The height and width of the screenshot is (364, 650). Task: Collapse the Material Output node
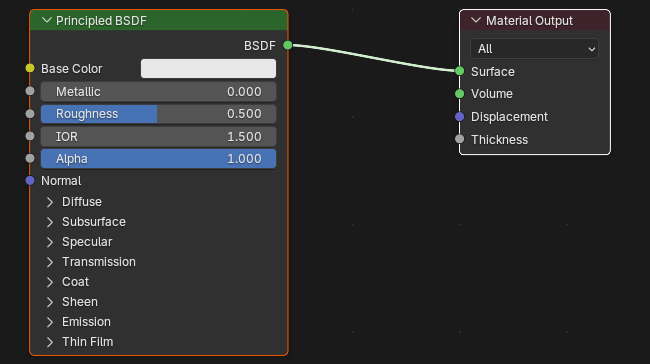tap(476, 20)
